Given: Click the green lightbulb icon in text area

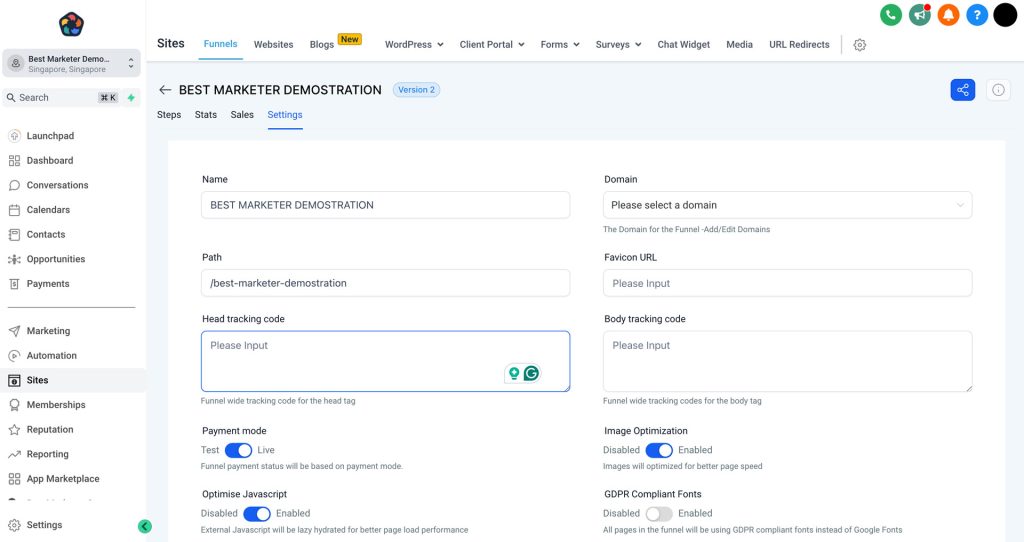Looking at the screenshot, I should point(514,374).
